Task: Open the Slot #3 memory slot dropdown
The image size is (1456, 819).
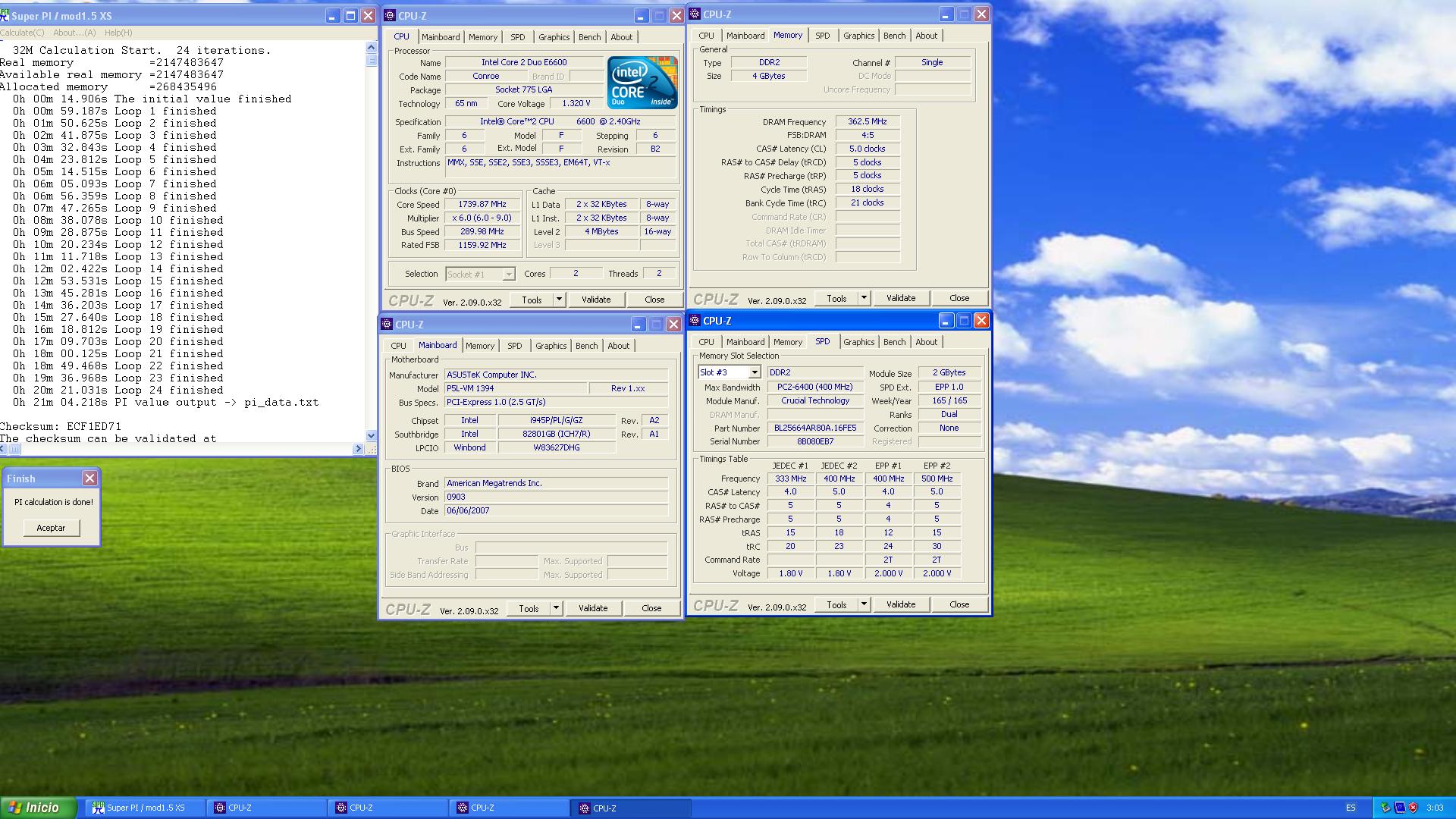Action: click(755, 372)
